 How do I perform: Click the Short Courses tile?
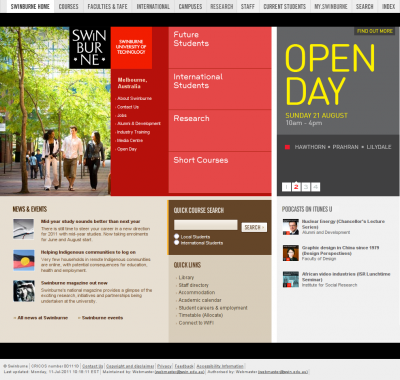coord(220,172)
